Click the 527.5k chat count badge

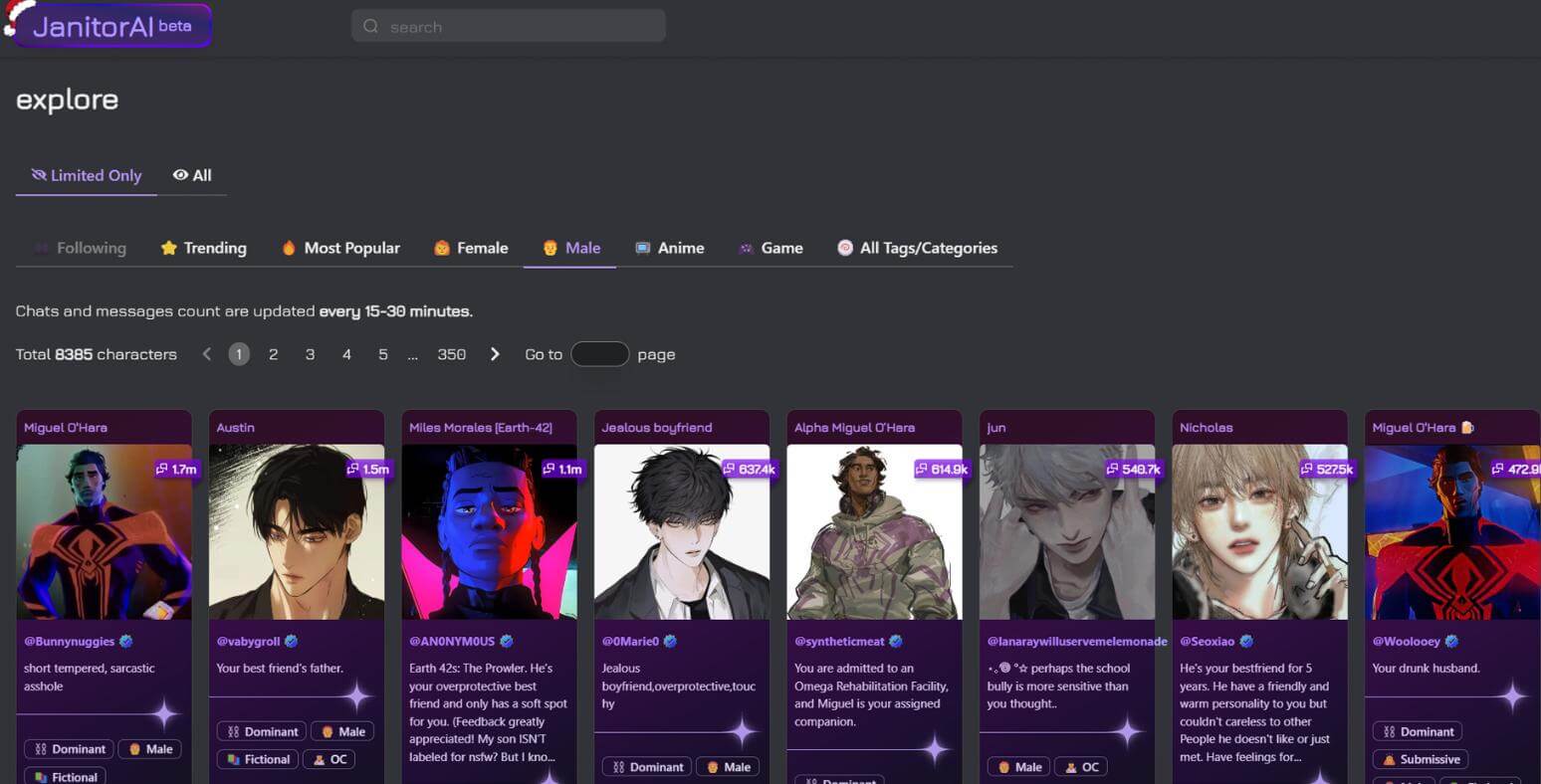pos(1327,469)
